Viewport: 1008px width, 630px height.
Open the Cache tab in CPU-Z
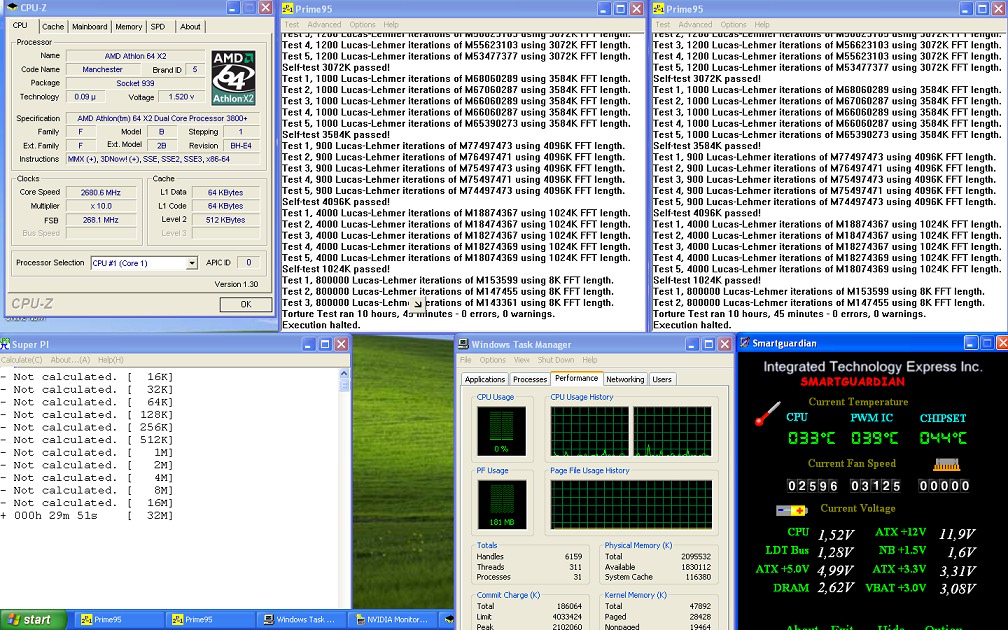tap(53, 26)
